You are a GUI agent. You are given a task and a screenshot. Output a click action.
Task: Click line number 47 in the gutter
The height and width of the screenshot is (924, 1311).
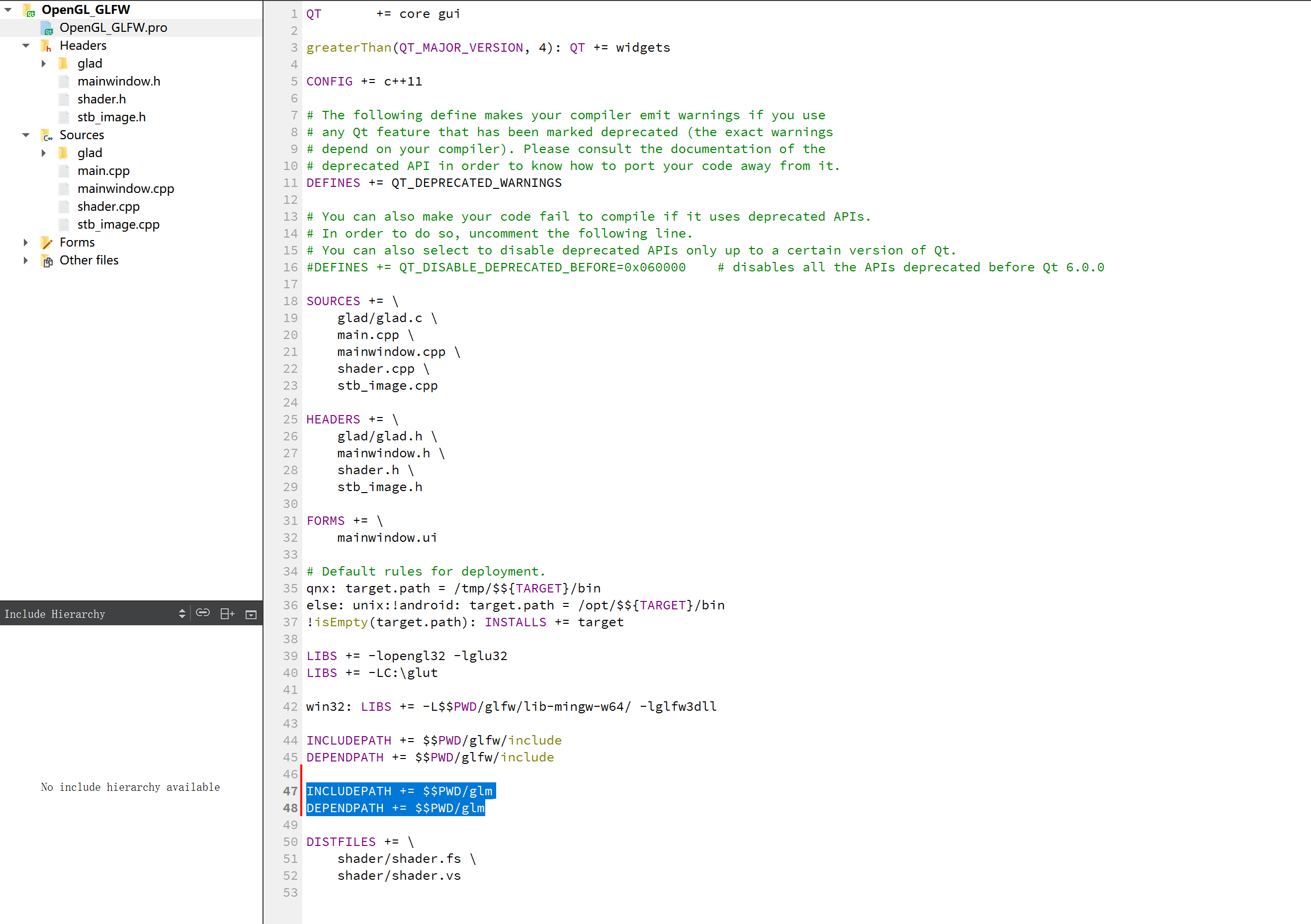(290, 791)
